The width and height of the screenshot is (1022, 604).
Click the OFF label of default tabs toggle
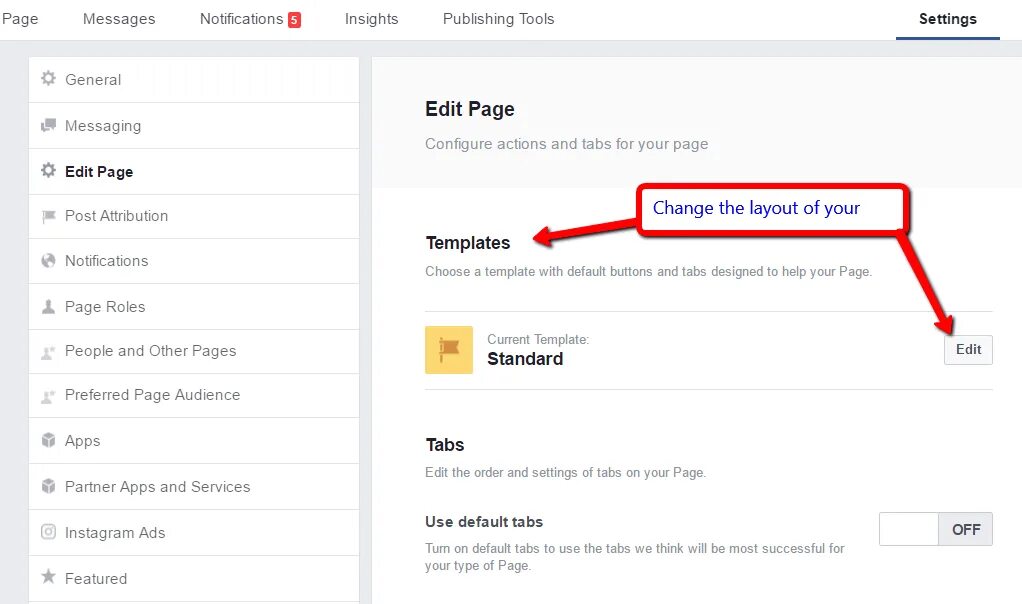965,529
